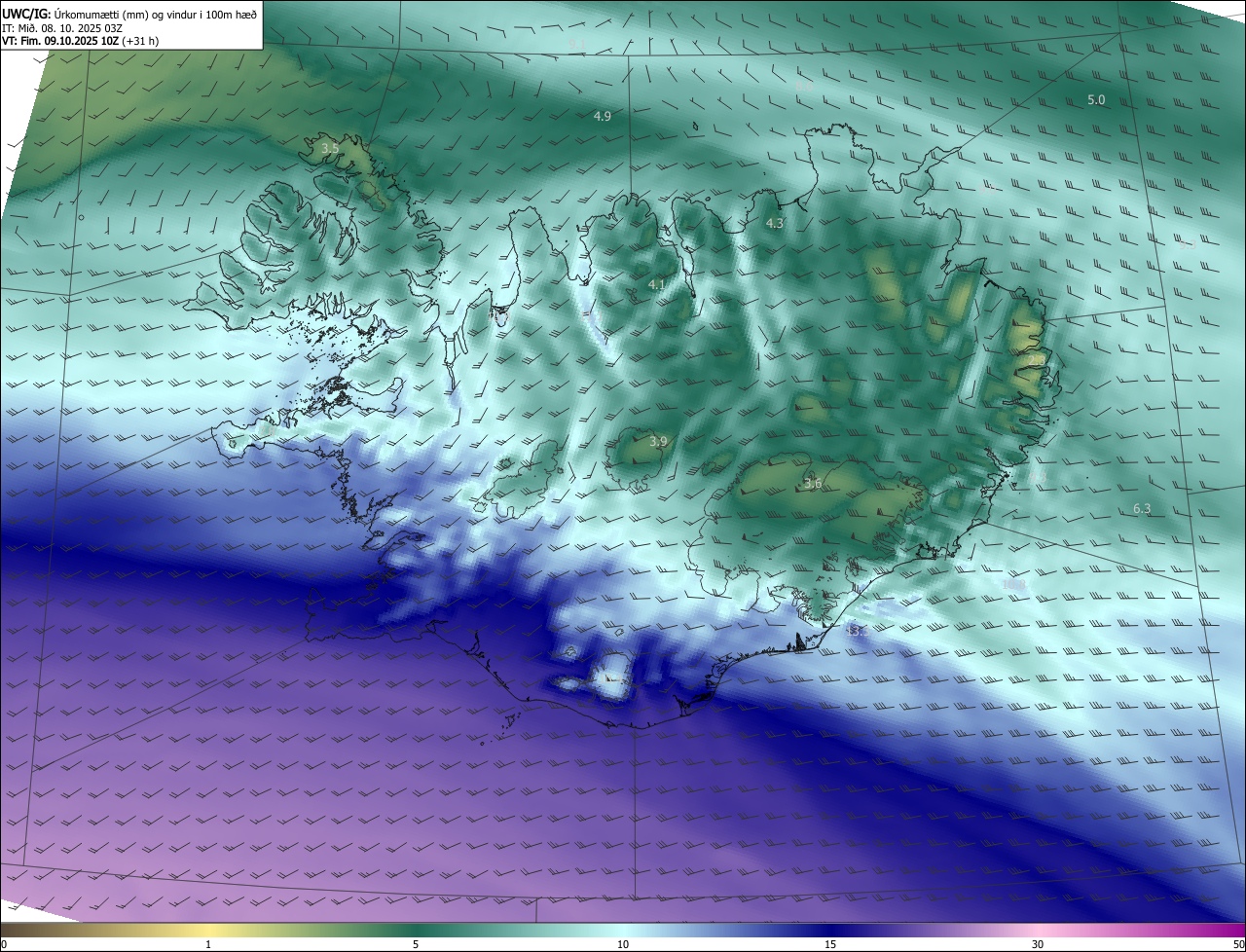Click the "IT: Mið. 08. 10. 2025 03Z" line
This screenshot has width=1246, height=952.
pos(62,27)
